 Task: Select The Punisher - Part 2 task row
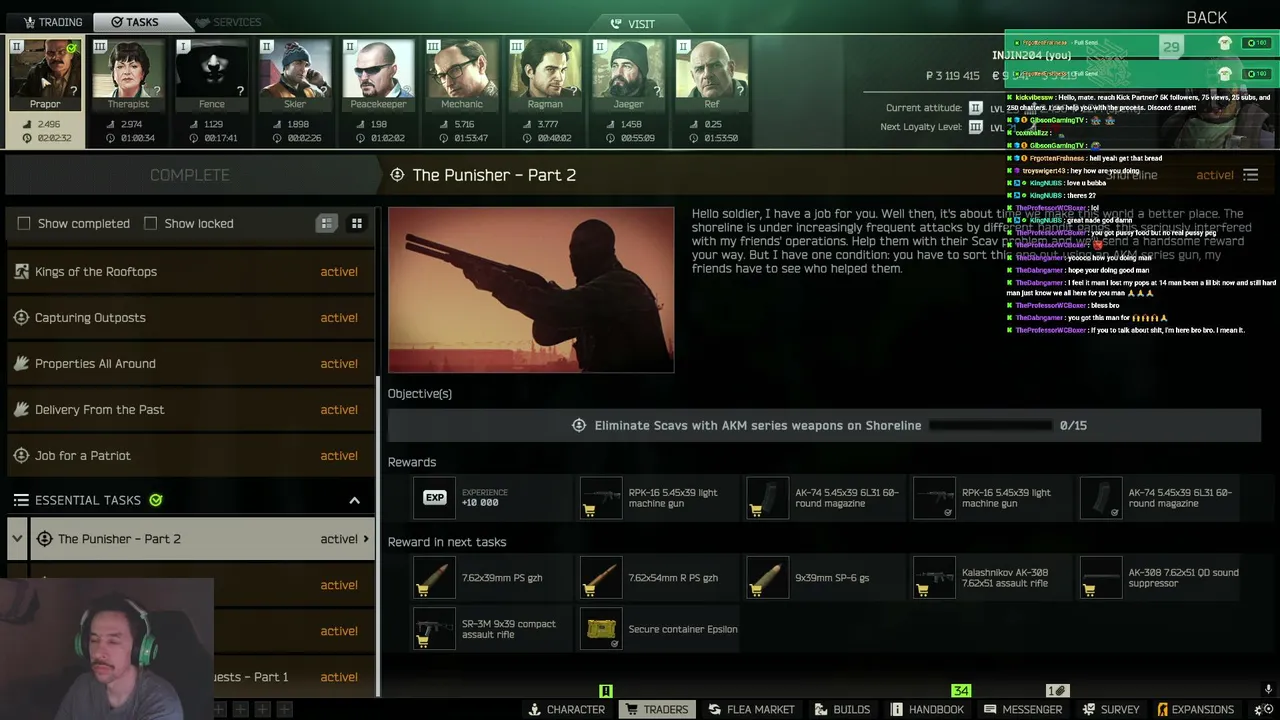pos(202,539)
